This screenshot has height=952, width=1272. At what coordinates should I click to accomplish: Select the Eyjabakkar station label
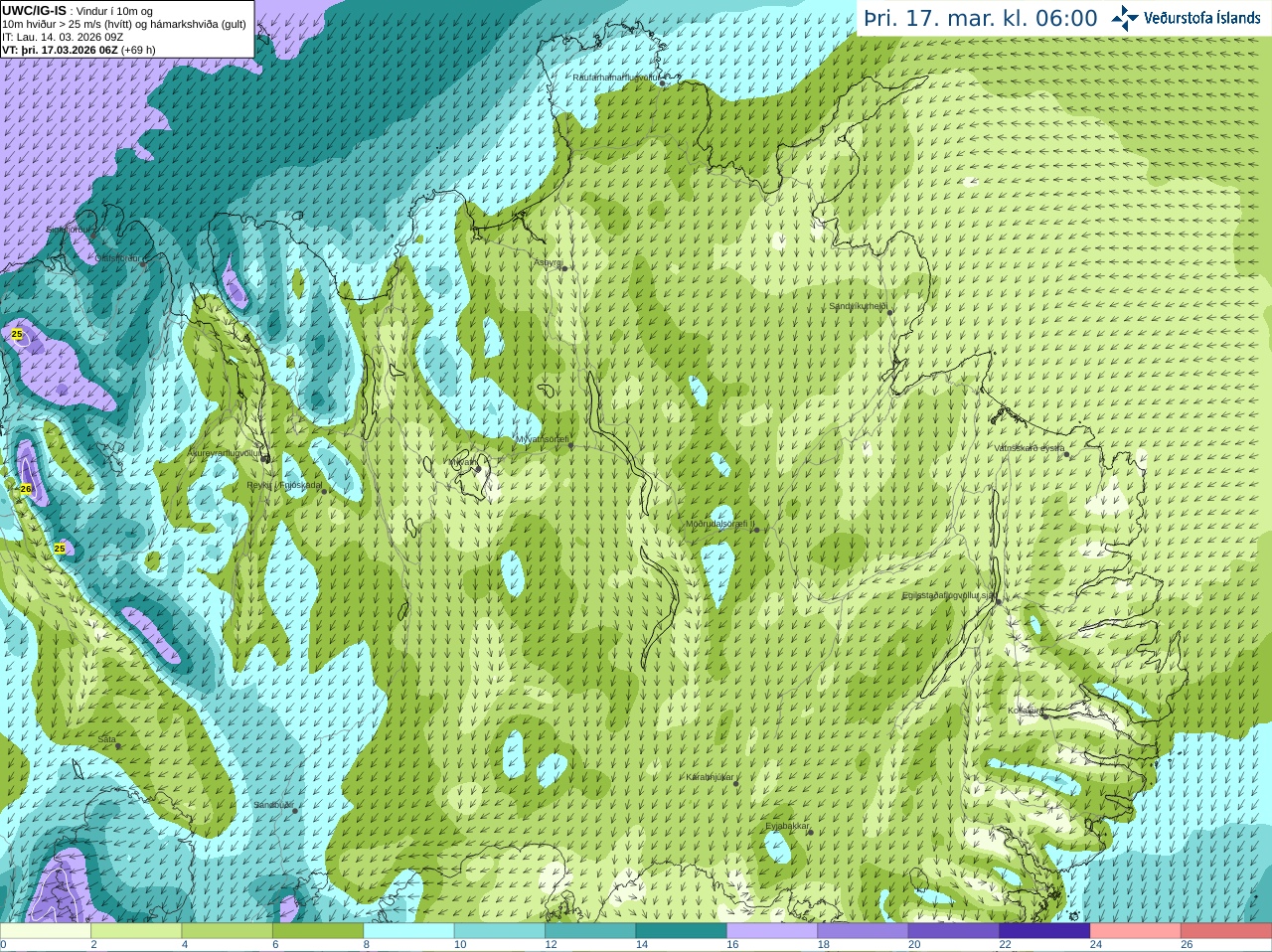point(788,826)
